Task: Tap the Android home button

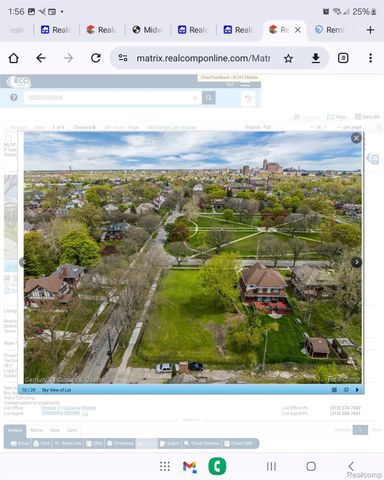Action: (x=311, y=466)
